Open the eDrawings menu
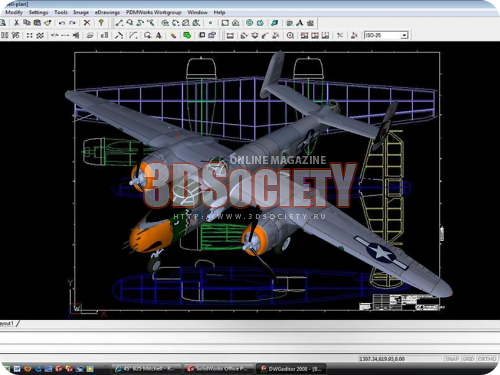Screen dimensions: 500x375 [107, 12]
